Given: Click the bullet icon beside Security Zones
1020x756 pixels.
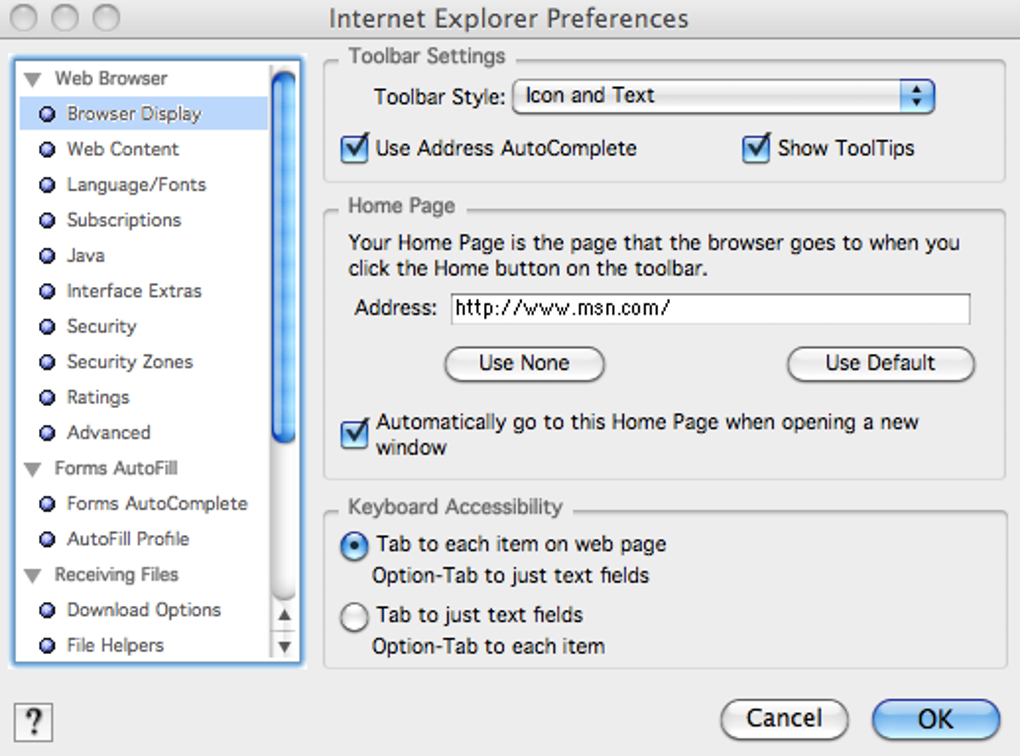Looking at the screenshot, I should coord(47,362).
